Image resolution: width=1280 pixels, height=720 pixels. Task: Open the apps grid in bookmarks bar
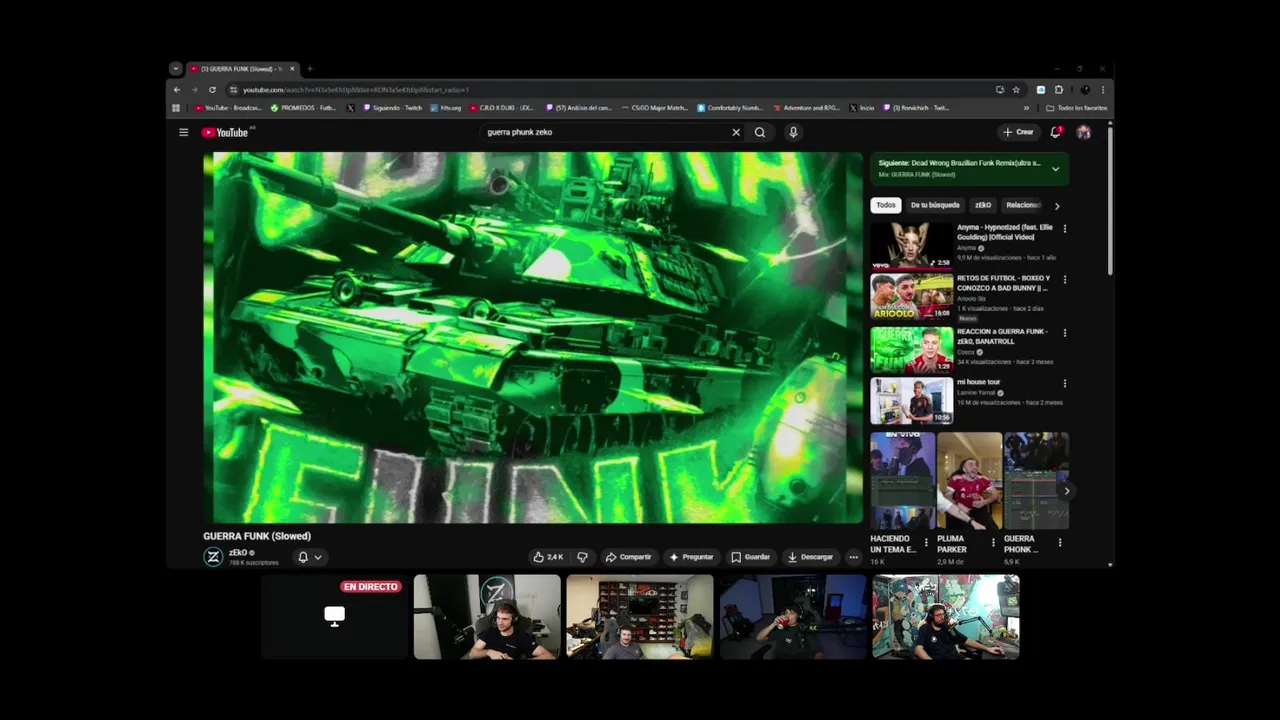[x=176, y=108]
